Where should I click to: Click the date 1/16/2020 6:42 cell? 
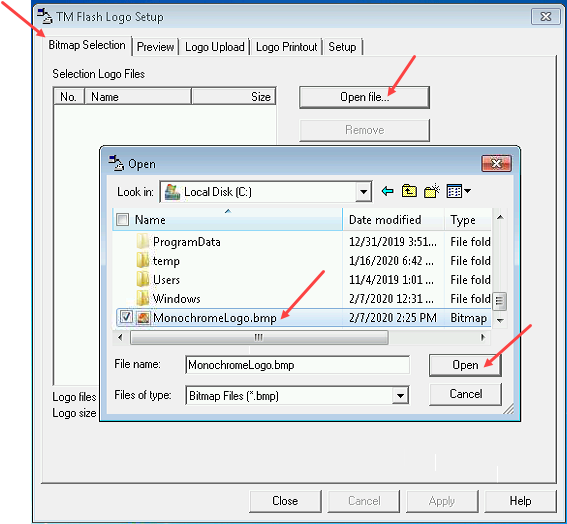391,261
